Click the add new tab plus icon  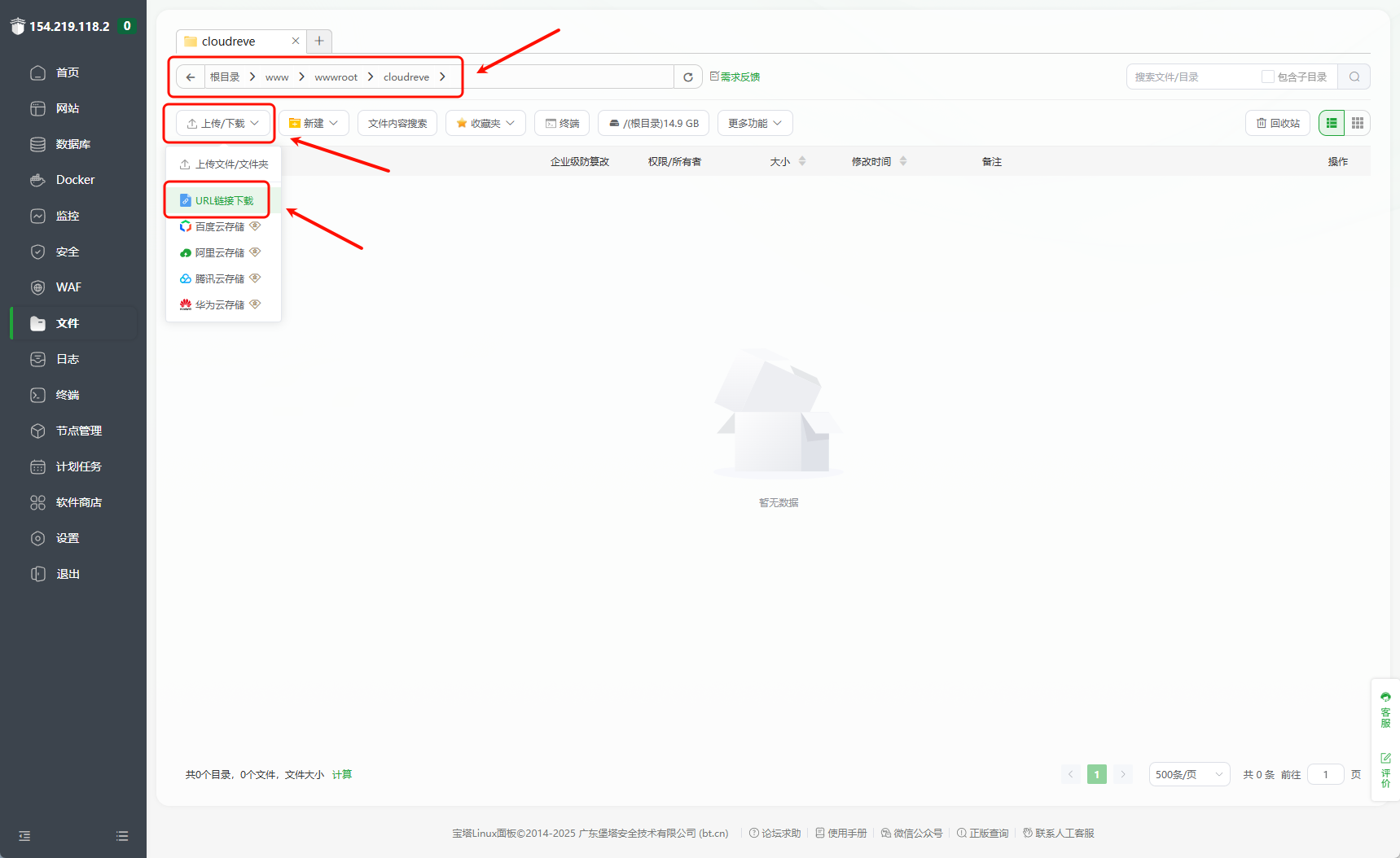[319, 42]
